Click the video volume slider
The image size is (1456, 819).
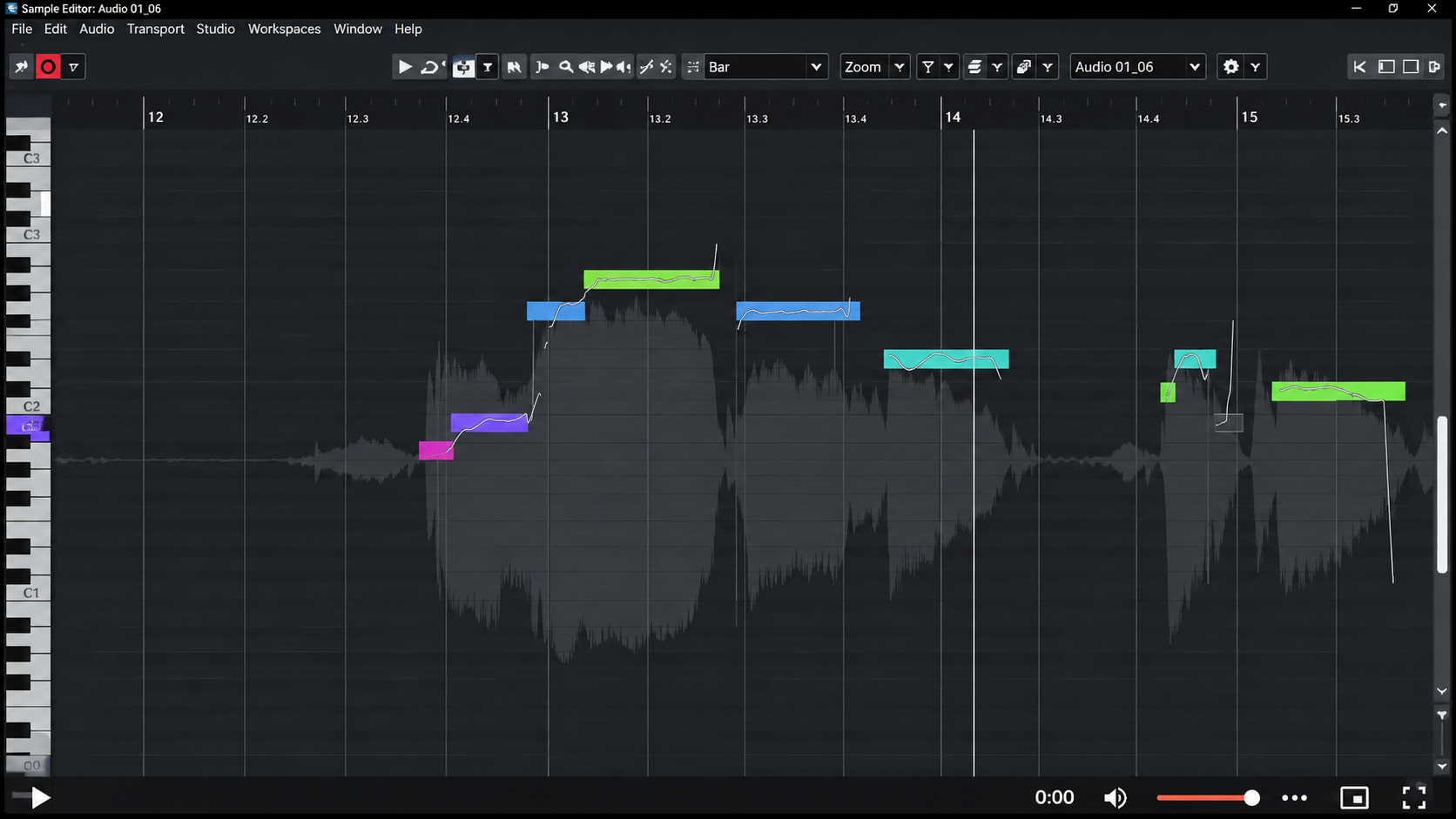tap(1208, 797)
